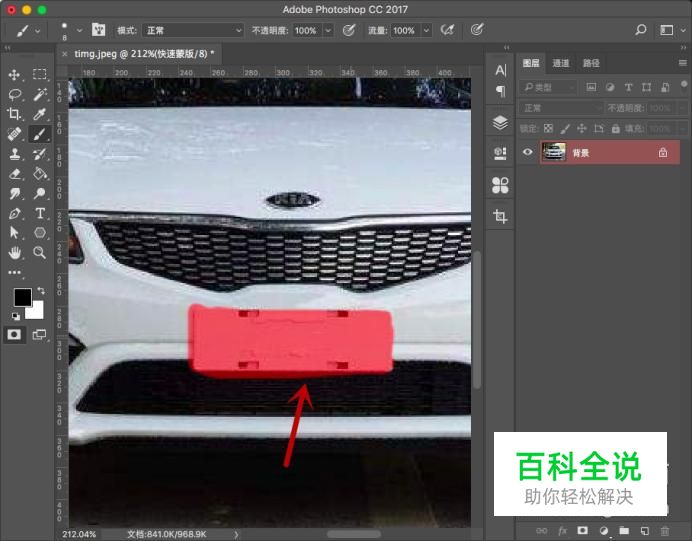
Task: Expand the flow slider arrow
Action: pyautogui.click(x=427, y=30)
